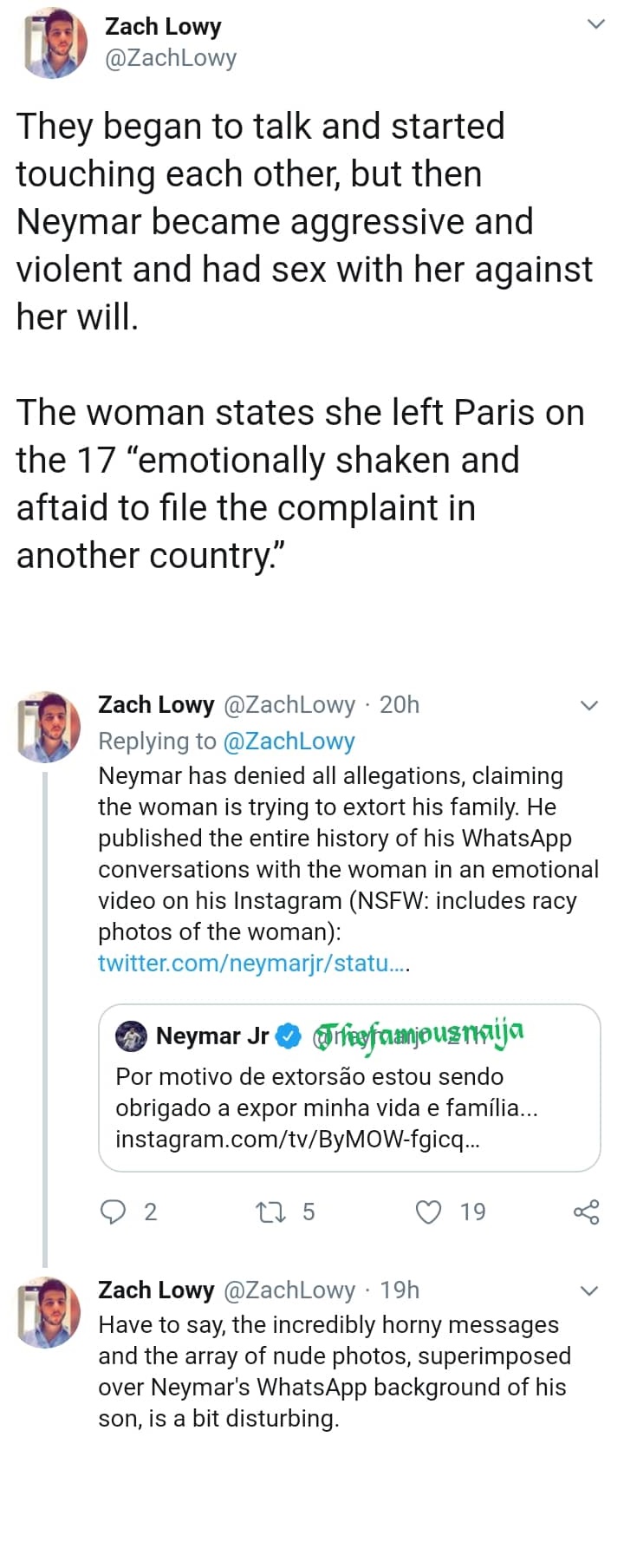Click Neymar Jr's small avatar in the quoted tweet
This screenshot has width=624, height=1568.
(133, 1036)
